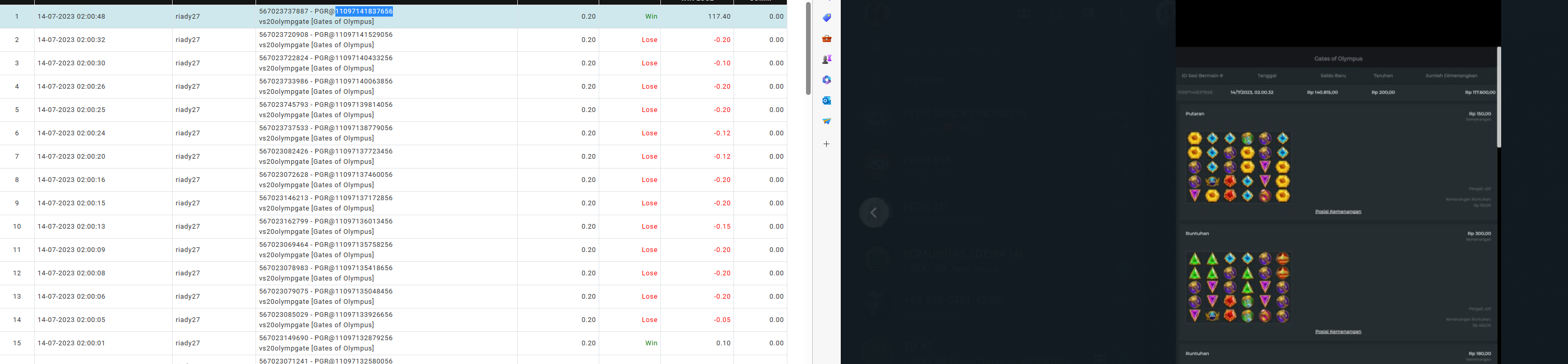Click the Gates of Olympus panel scrollbar

click(1499, 97)
